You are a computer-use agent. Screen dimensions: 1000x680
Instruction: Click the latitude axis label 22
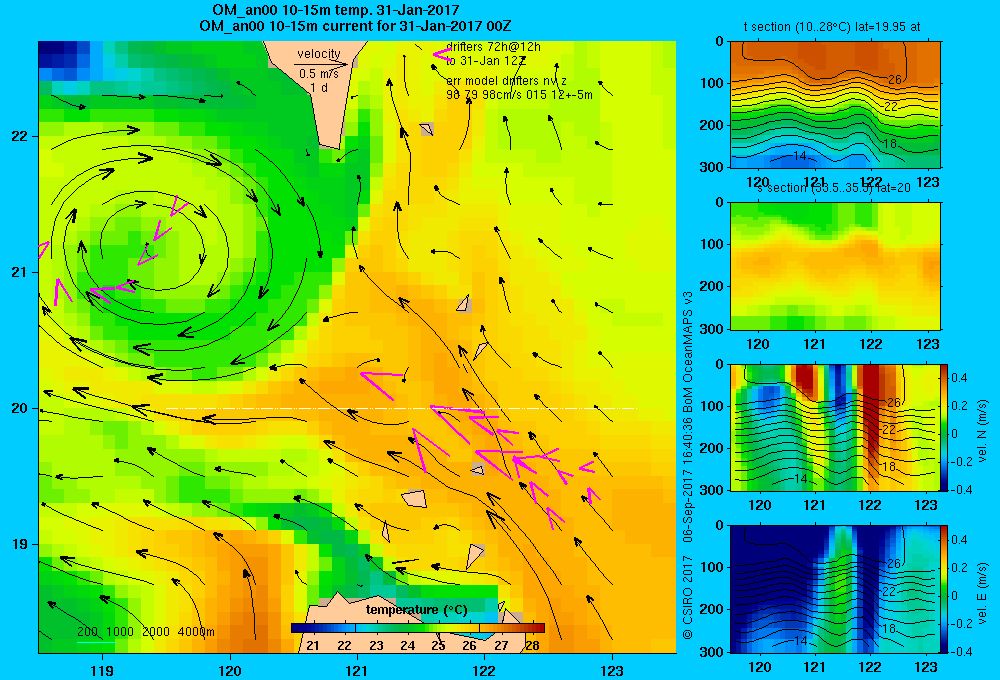[x=19, y=137]
